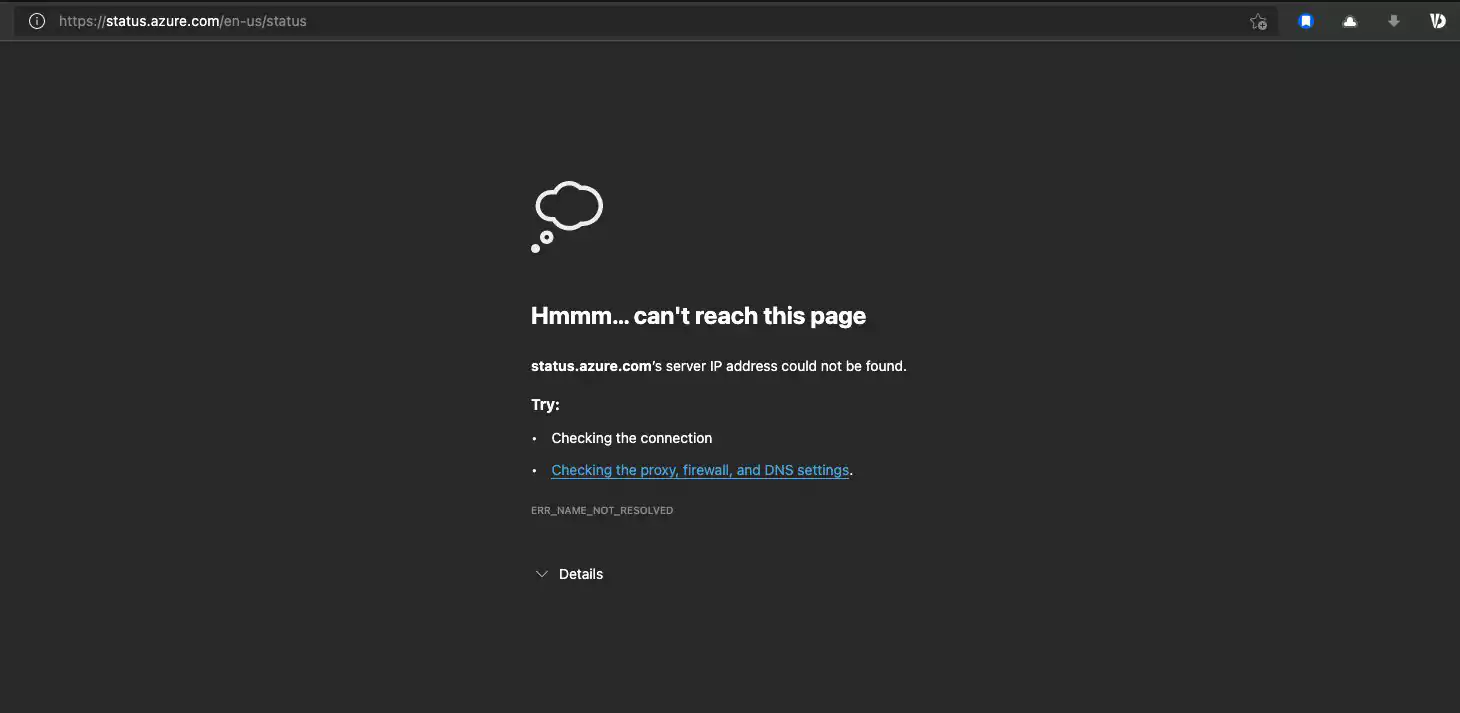Open the cloud extension icon in toolbar
Screen dimensions: 1460x713
coord(1350,21)
